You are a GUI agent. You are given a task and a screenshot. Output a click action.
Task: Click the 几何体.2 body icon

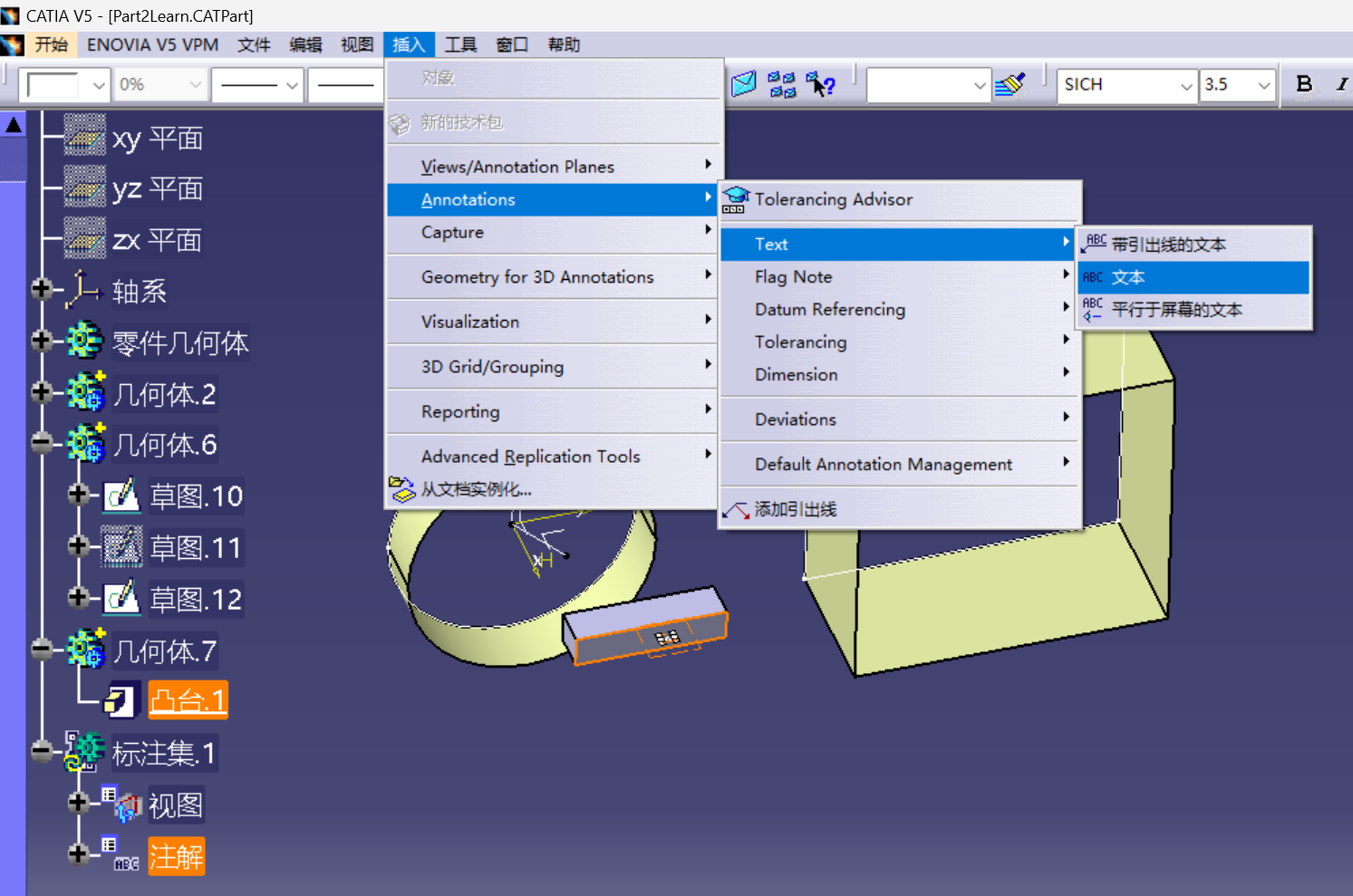click(x=86, y=392)
